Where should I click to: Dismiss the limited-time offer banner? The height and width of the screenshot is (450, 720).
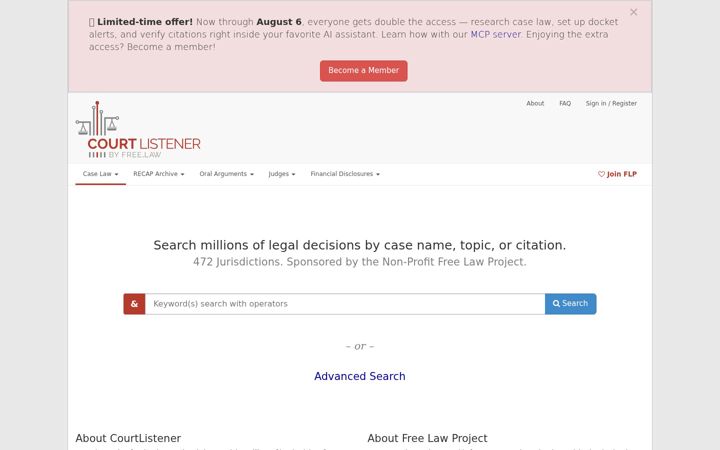coord(633,12)
